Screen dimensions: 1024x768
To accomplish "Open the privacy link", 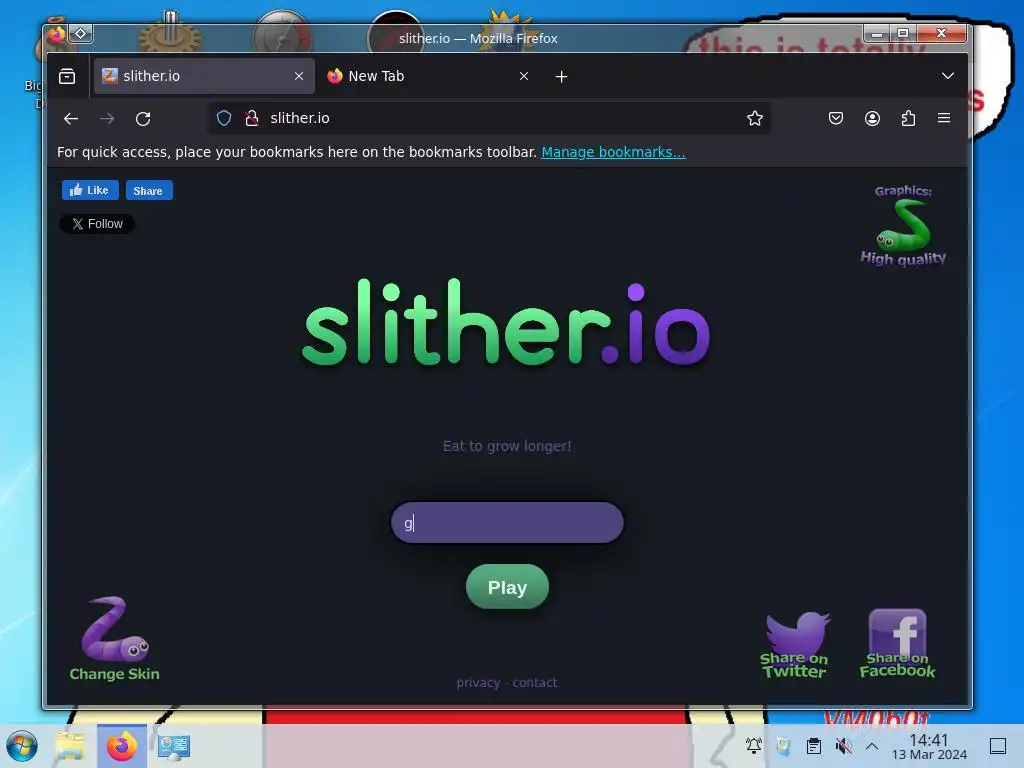I will [x=478, y=682].
